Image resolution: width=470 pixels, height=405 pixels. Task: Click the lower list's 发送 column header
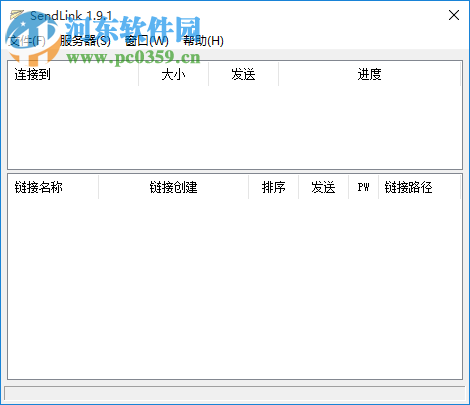tap(323, 187)
